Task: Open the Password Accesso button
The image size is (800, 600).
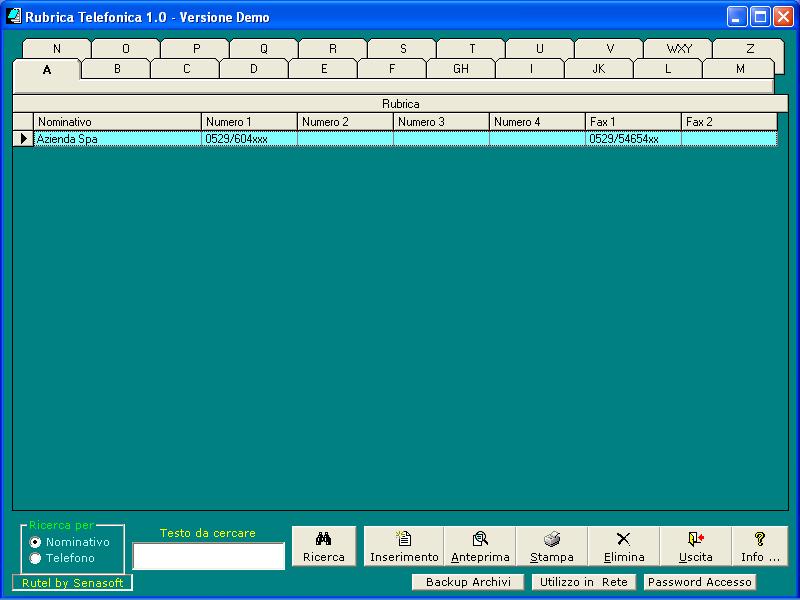Action: point(699,582)
